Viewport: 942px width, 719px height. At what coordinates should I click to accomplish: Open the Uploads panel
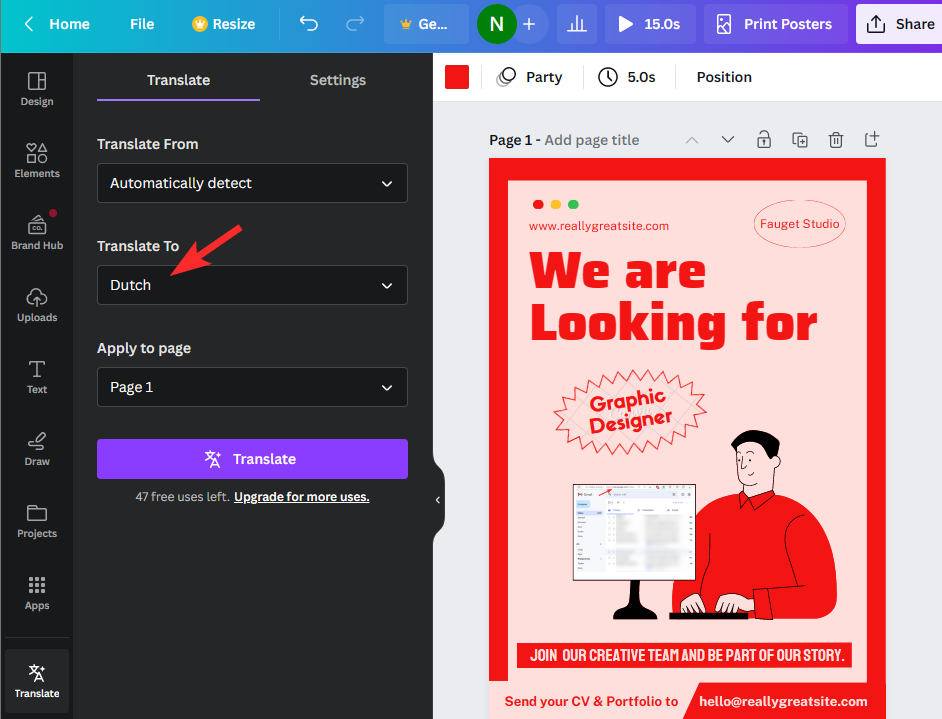[37, 304]
